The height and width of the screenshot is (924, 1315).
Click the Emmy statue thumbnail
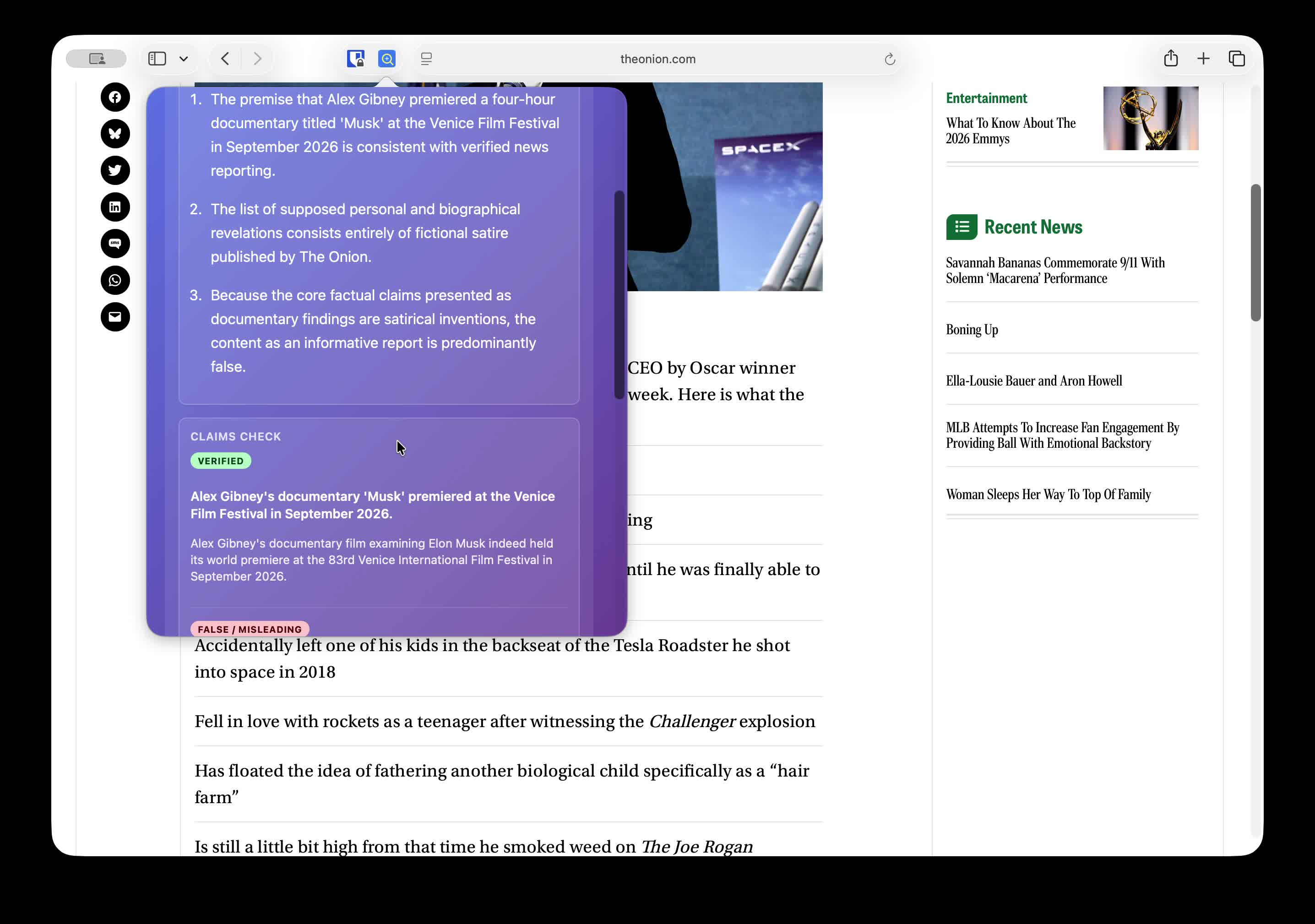(x=1151, y=118)
